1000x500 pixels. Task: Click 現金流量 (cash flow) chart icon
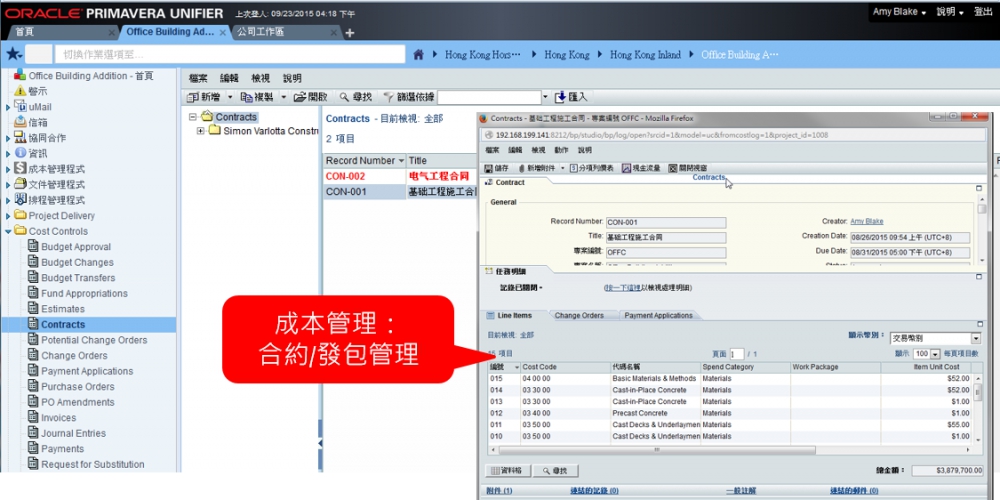(626, 168)
